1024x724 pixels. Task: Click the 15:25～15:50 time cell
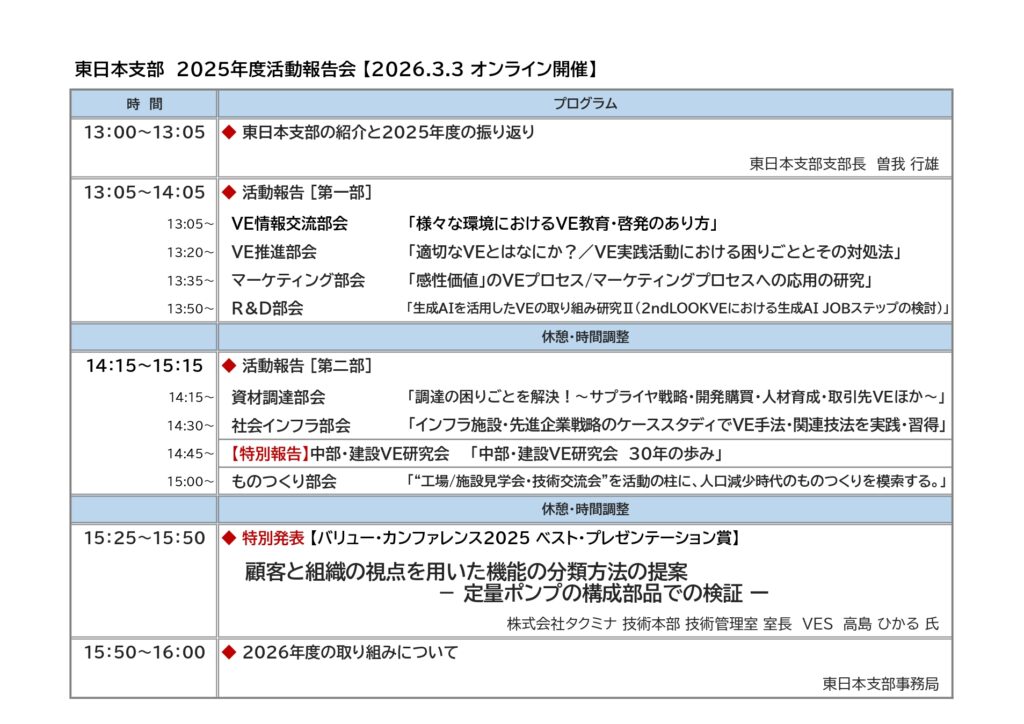pyautogui.click(x=144, y=539)
